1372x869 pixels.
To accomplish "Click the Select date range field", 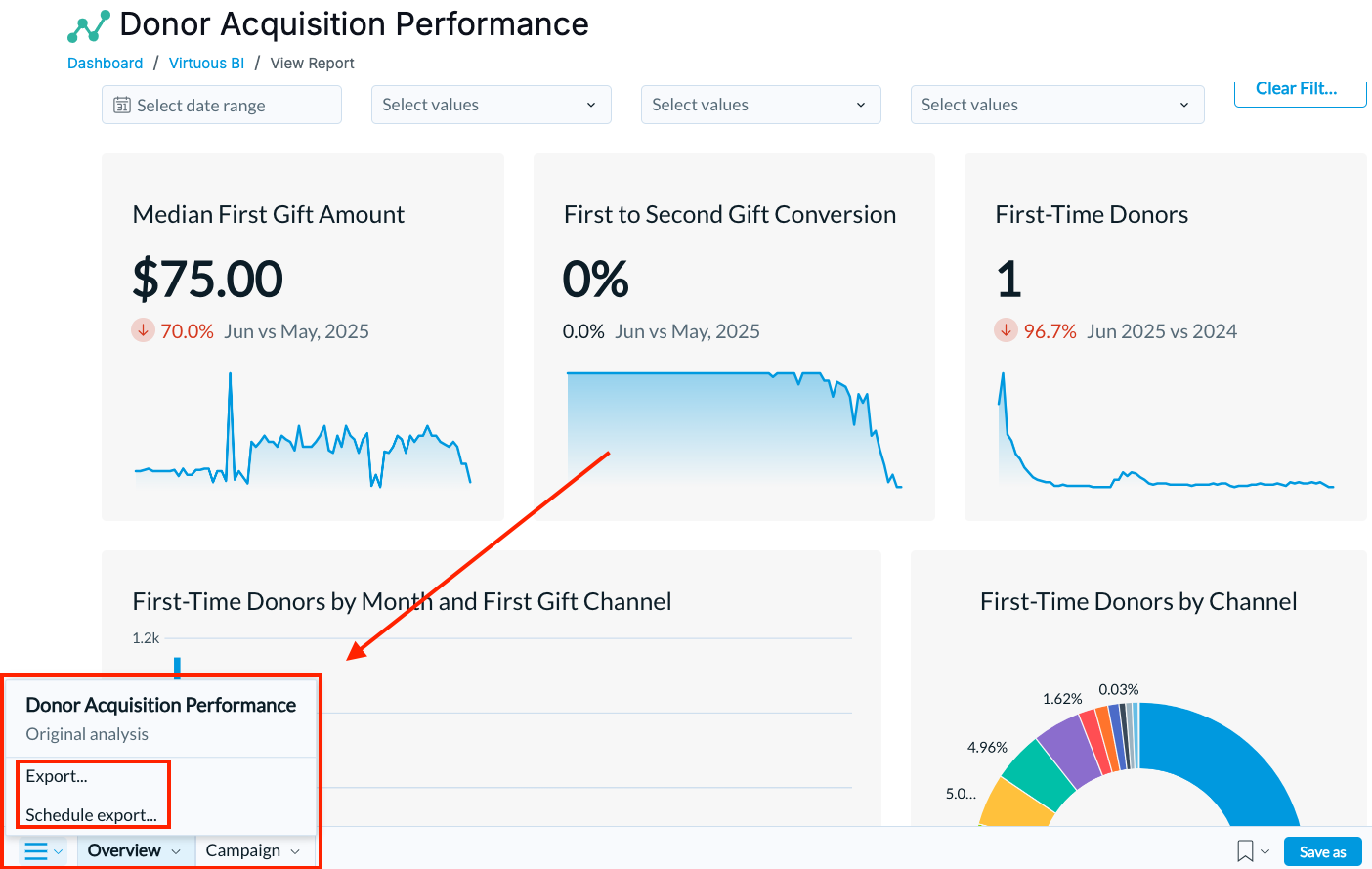I will pyautogui.click(x=222, y=105).
